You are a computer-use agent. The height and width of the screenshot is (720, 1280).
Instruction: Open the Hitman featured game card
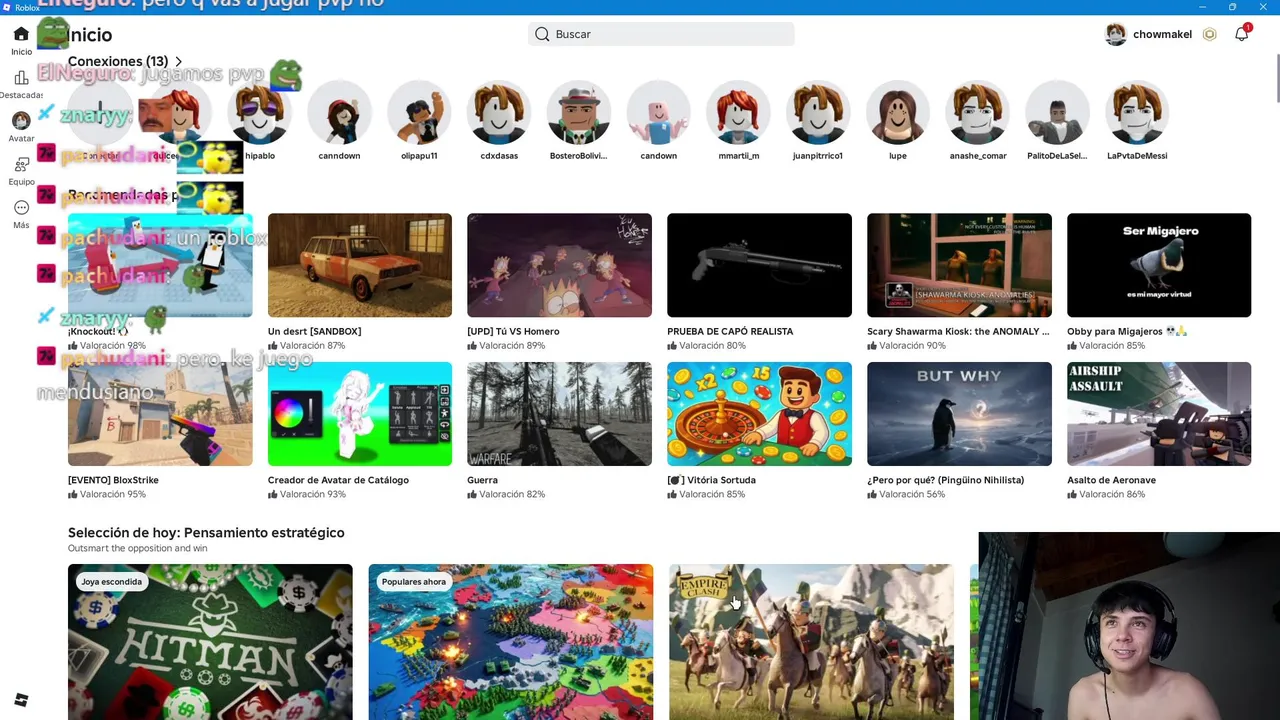pyautogui.click(x=210, y=642)
